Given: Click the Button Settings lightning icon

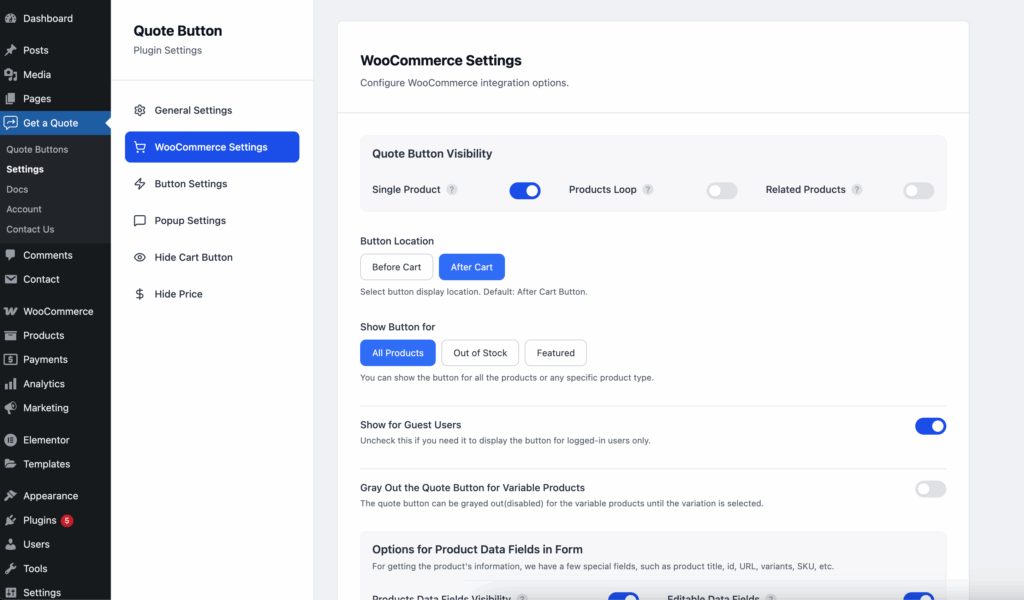Looking at the screenshot, I should (x=140, y=184).
